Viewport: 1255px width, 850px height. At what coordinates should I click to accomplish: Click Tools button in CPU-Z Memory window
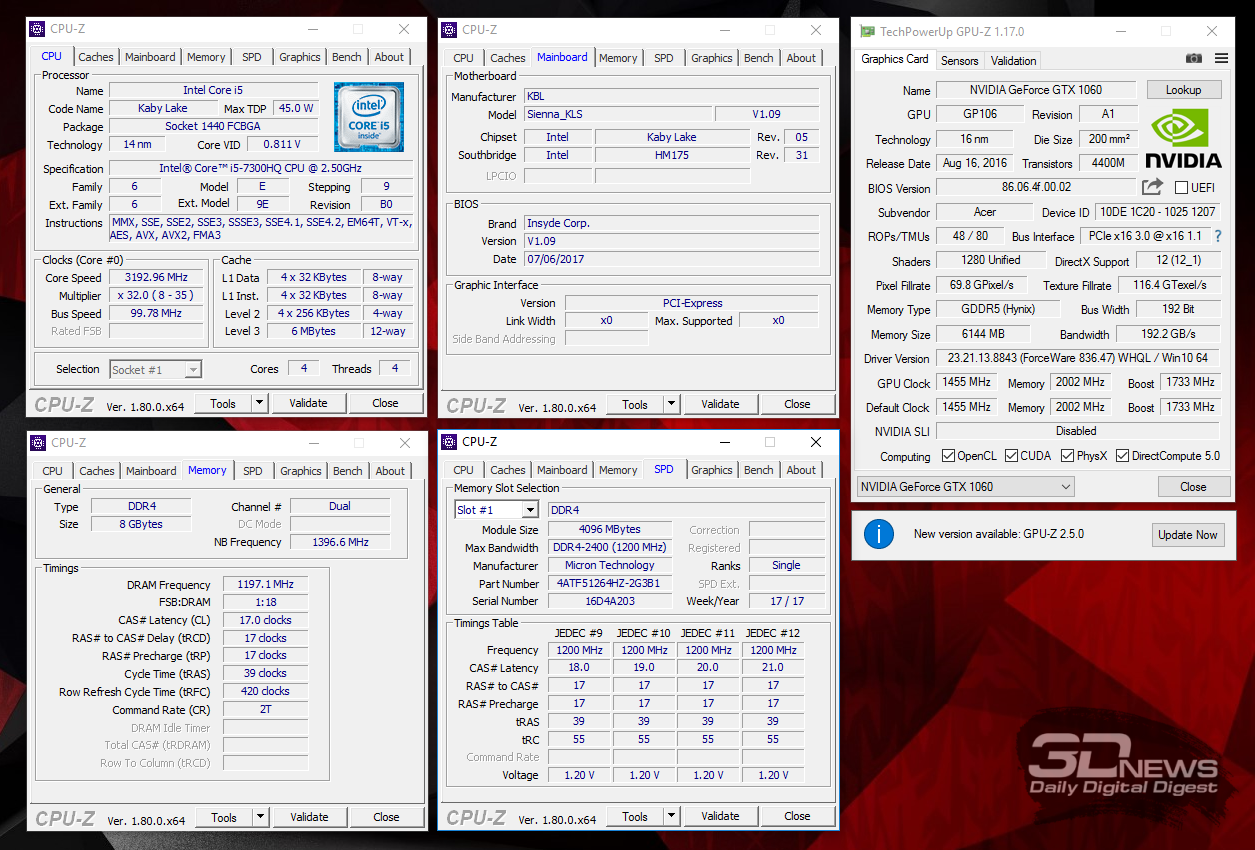(224, 817)
